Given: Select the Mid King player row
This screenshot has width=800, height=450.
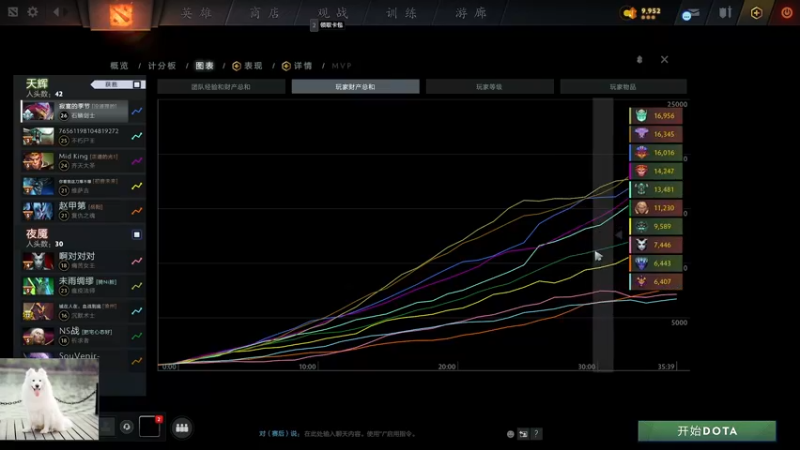Looking at the screenshot, I should 74,161.
